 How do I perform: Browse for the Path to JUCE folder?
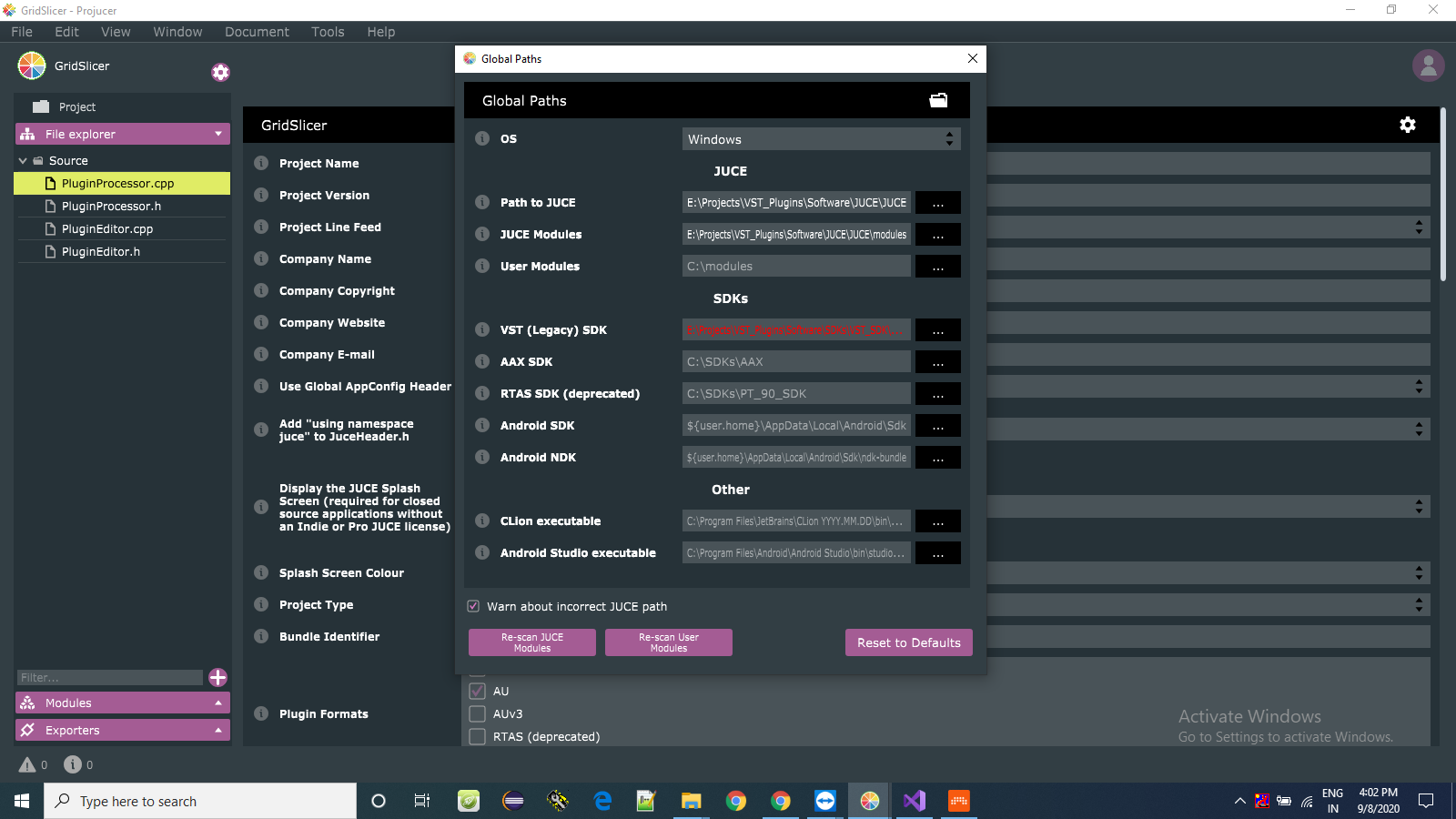coord(938,202)
